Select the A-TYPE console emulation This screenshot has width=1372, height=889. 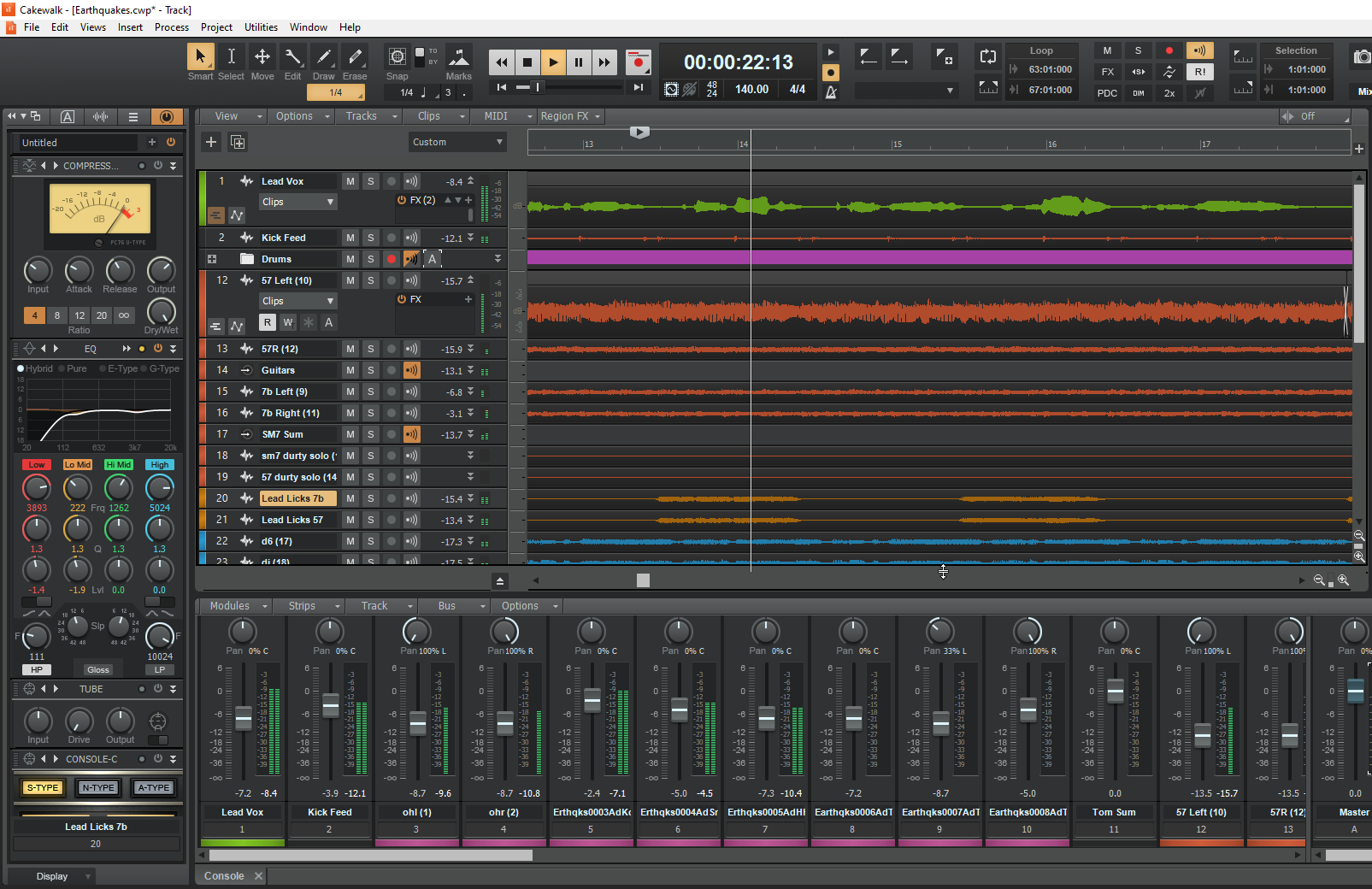pos(153,788)
